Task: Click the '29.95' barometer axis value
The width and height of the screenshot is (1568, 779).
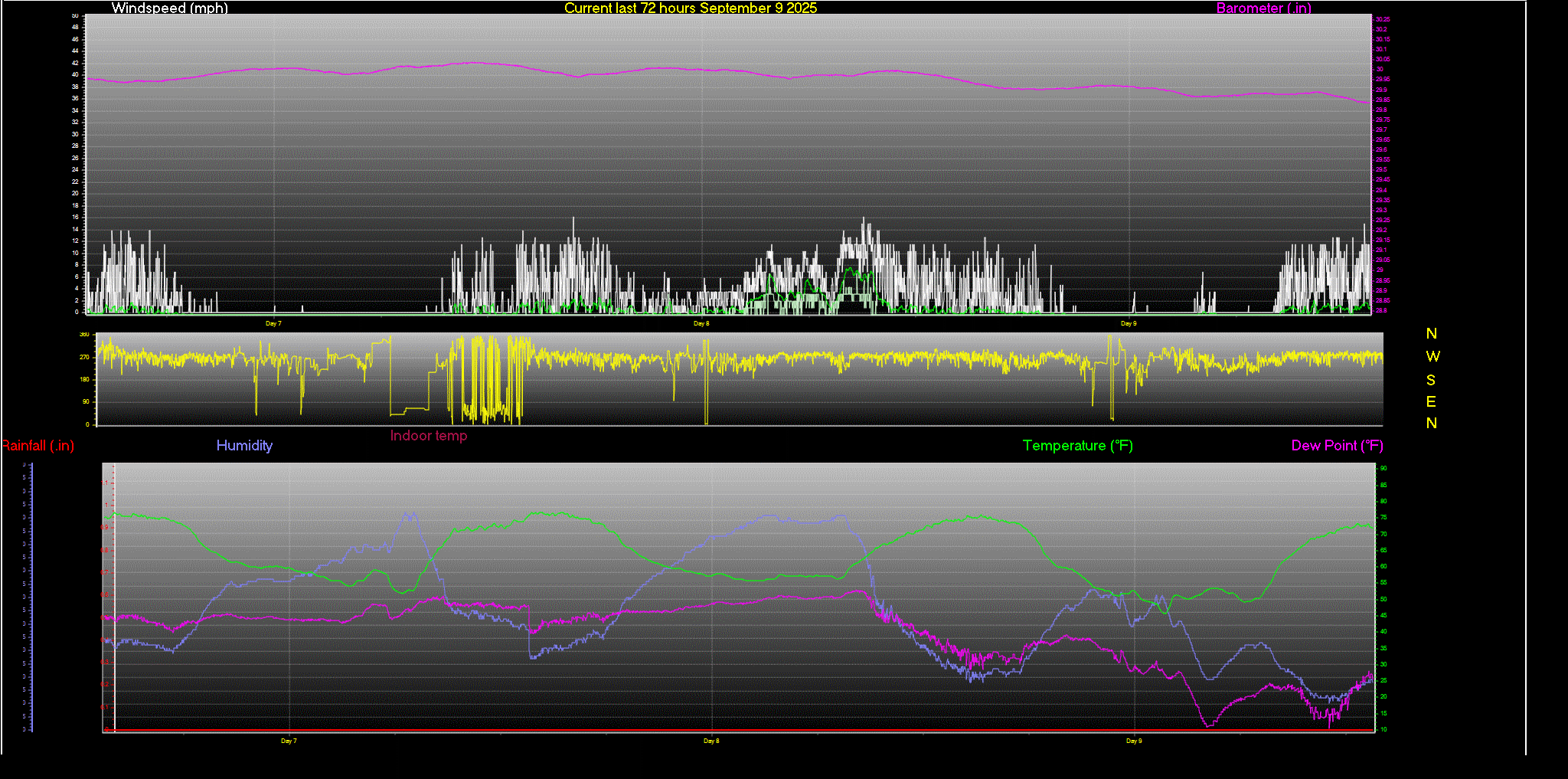Action: tap(1383, 79)
